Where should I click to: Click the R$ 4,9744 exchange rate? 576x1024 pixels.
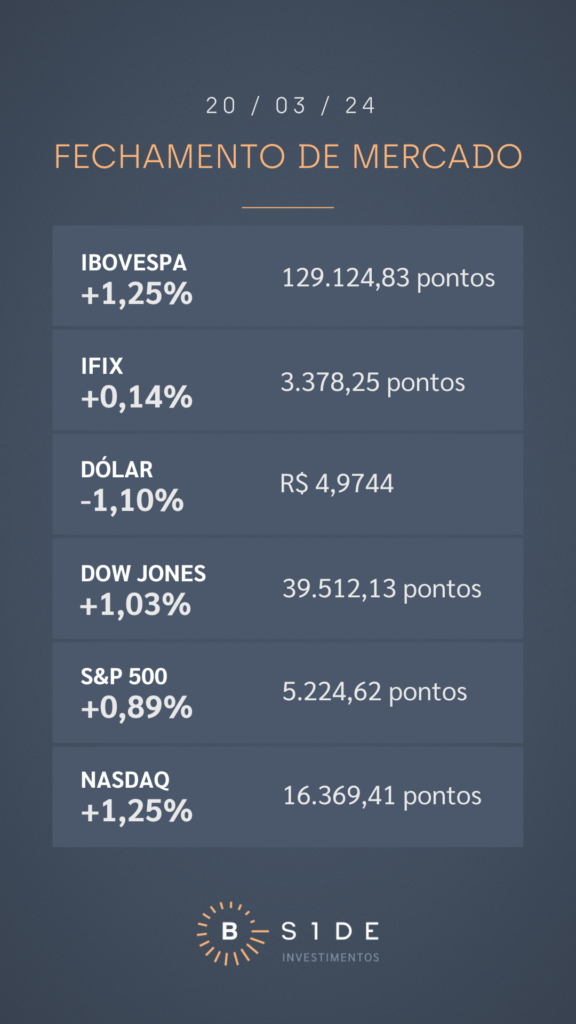(337, 485)
